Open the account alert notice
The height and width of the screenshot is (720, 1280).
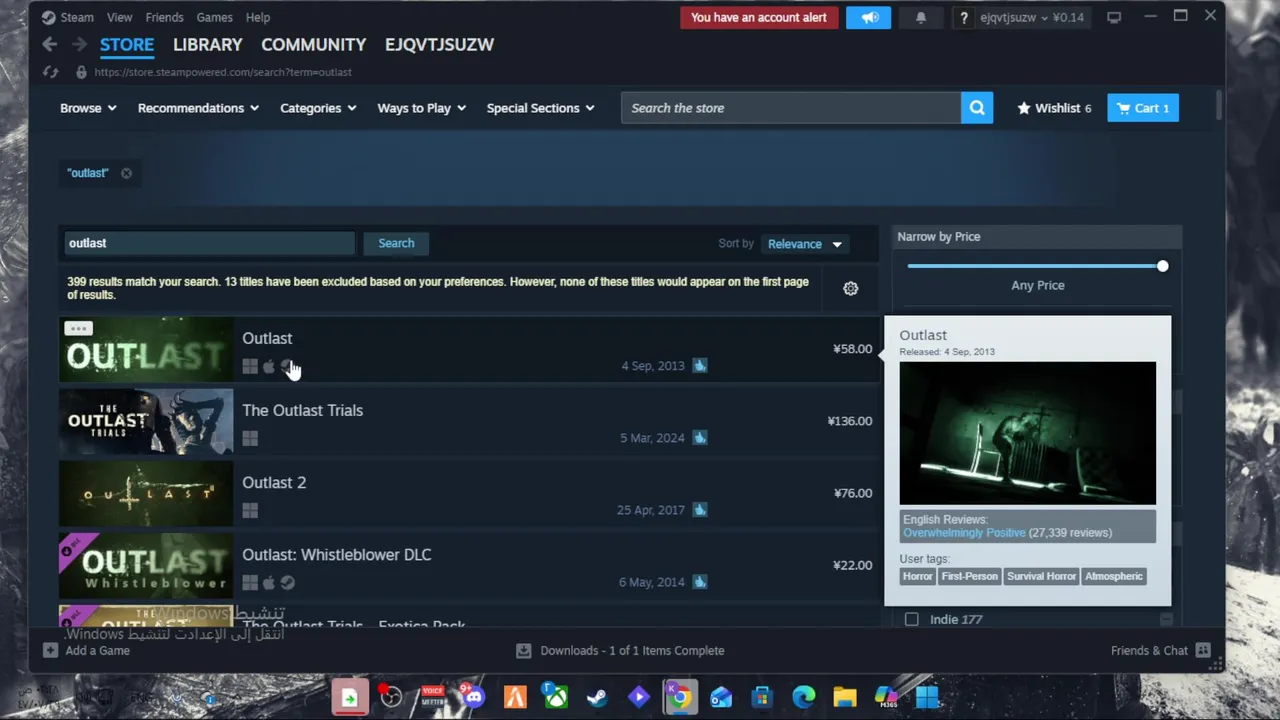(758, 17)
